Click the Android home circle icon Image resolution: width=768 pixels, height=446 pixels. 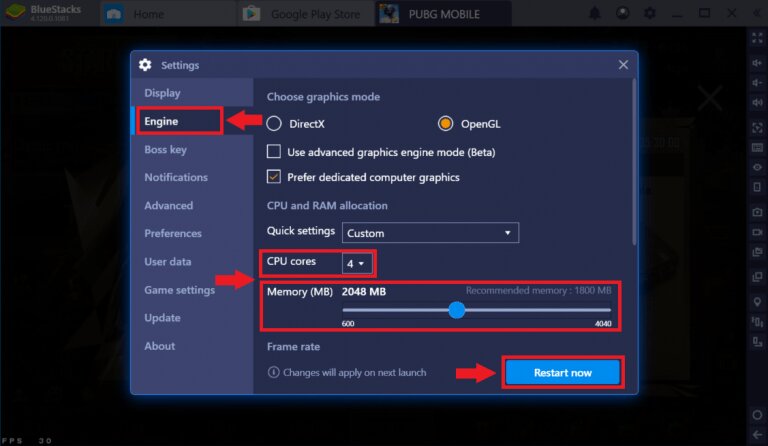(757, 415)
